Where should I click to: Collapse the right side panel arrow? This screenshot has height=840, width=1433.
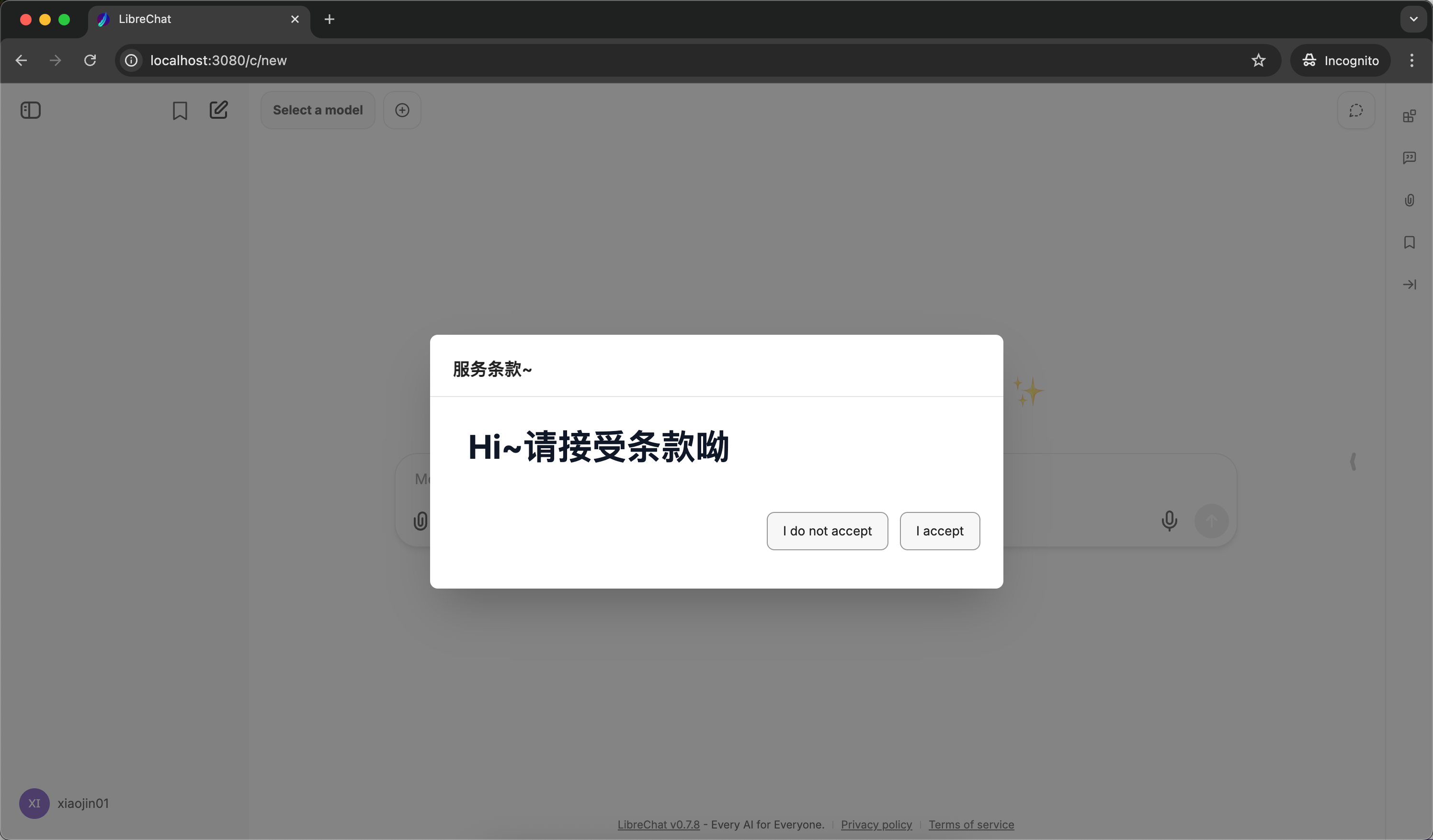point(1409,284)
